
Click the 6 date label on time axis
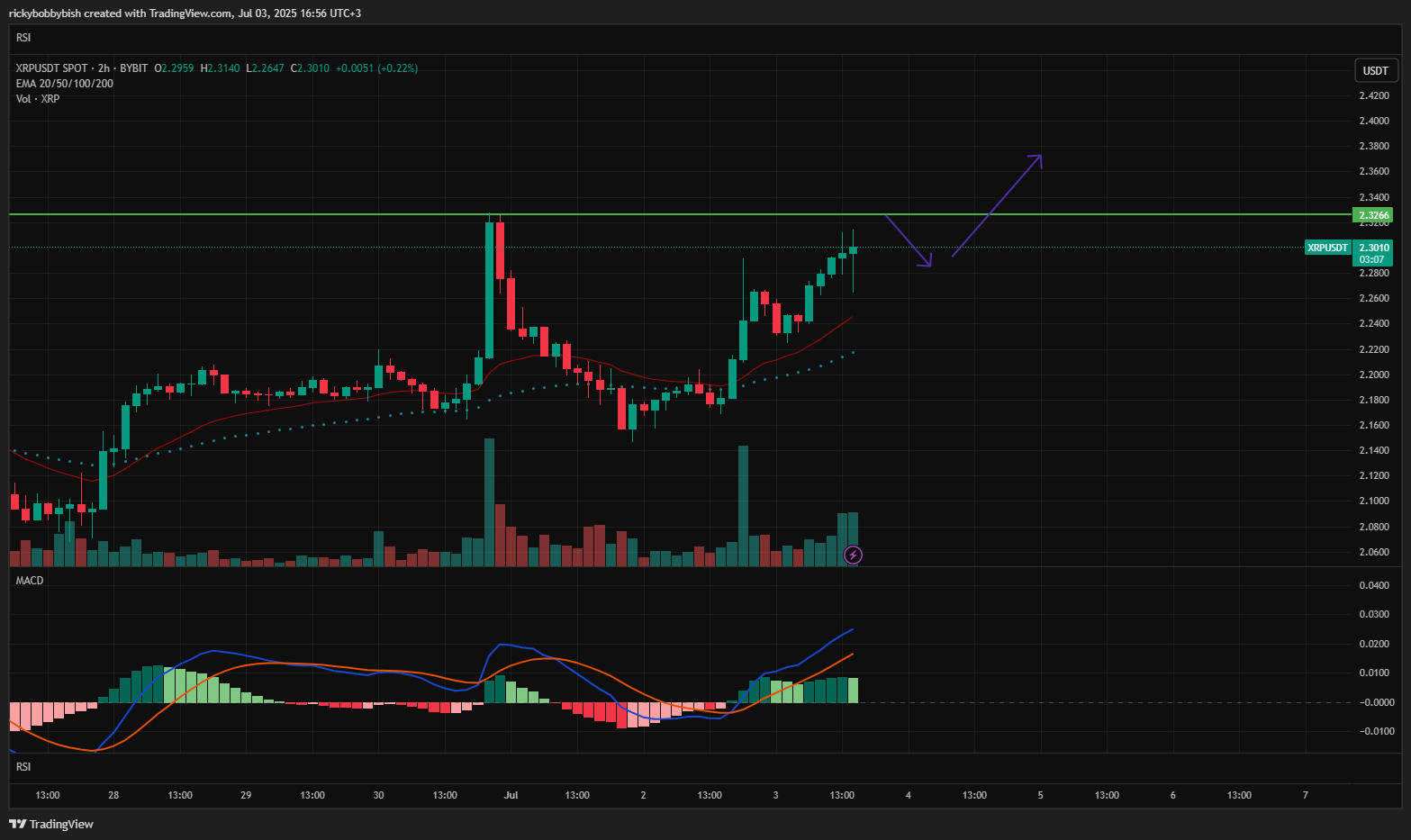pos(1172,795)
